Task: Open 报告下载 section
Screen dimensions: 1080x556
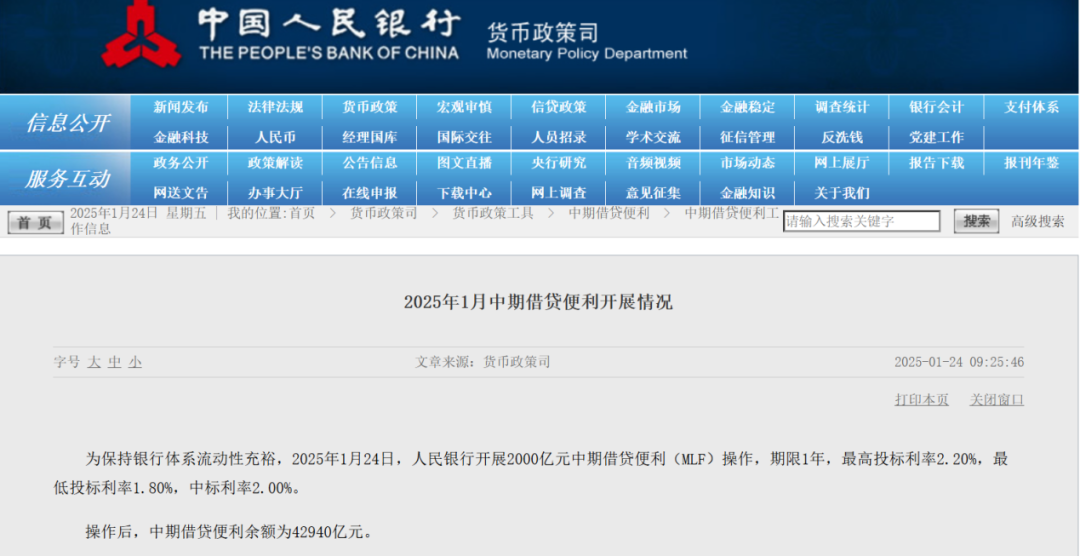Action: point(936,163)
